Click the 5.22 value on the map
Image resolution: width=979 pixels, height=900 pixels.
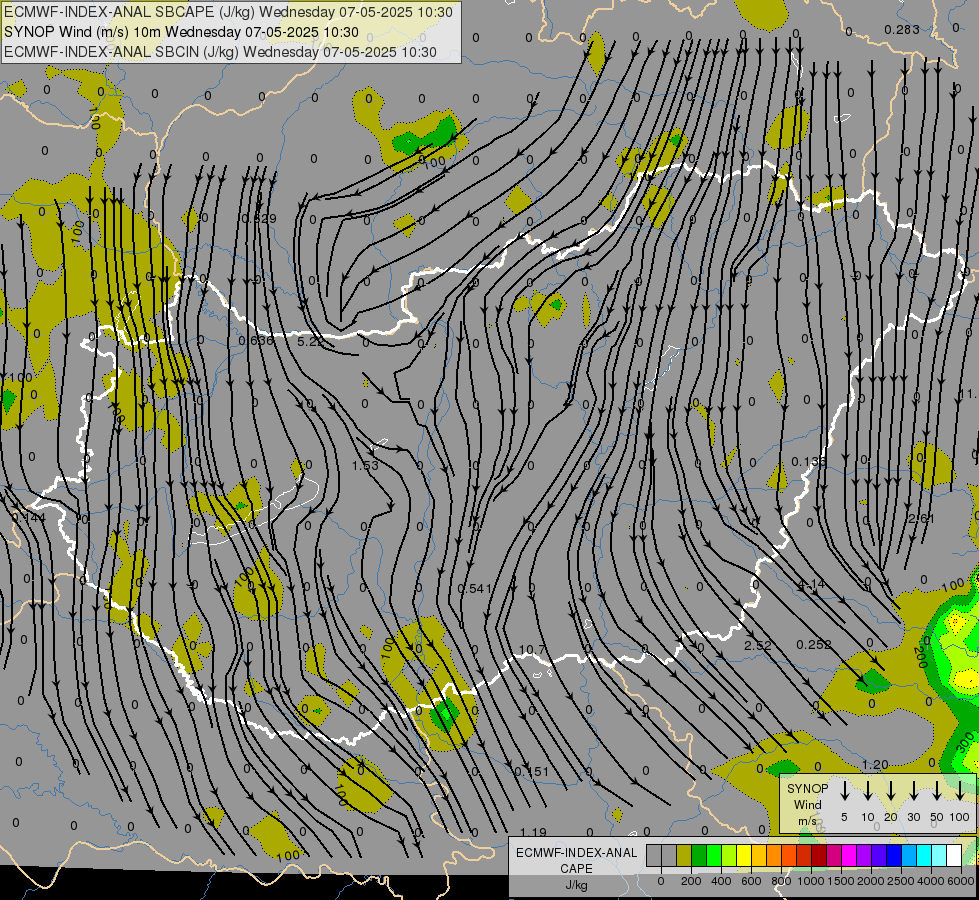pyautogui.click(x=310, y=342)
